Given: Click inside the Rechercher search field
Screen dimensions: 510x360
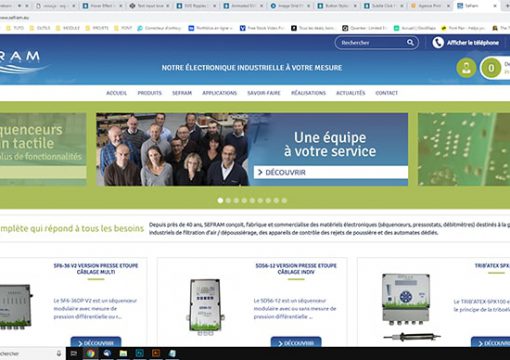Looking at the screenshot, I should 372,43.
